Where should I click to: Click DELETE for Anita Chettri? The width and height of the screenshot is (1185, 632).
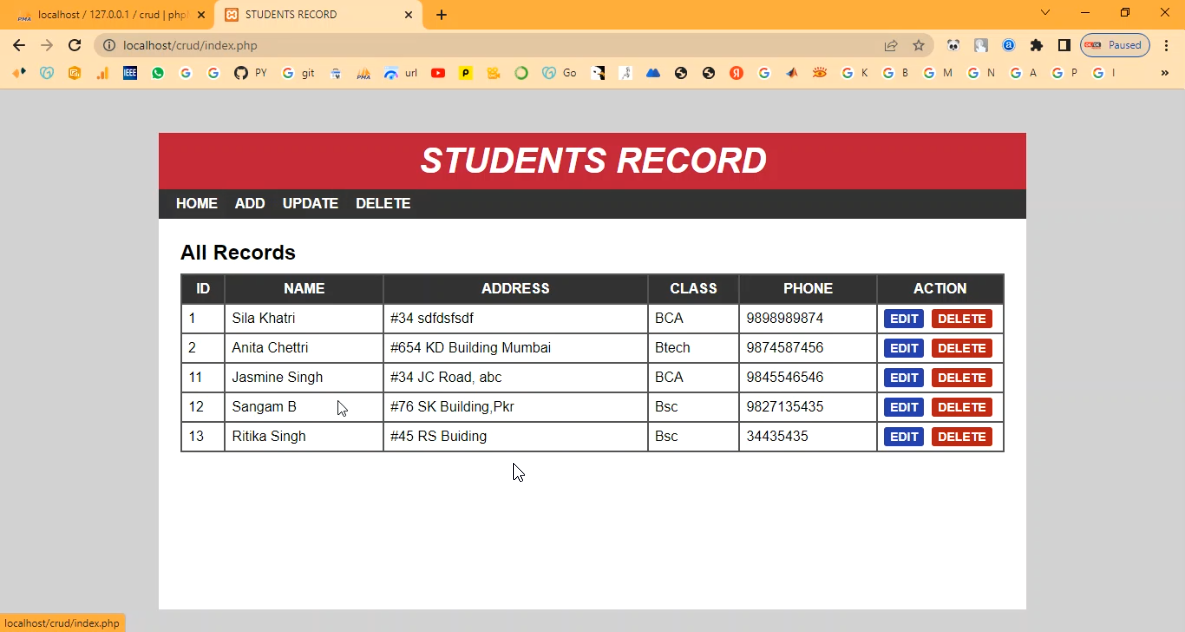point(961,348)
